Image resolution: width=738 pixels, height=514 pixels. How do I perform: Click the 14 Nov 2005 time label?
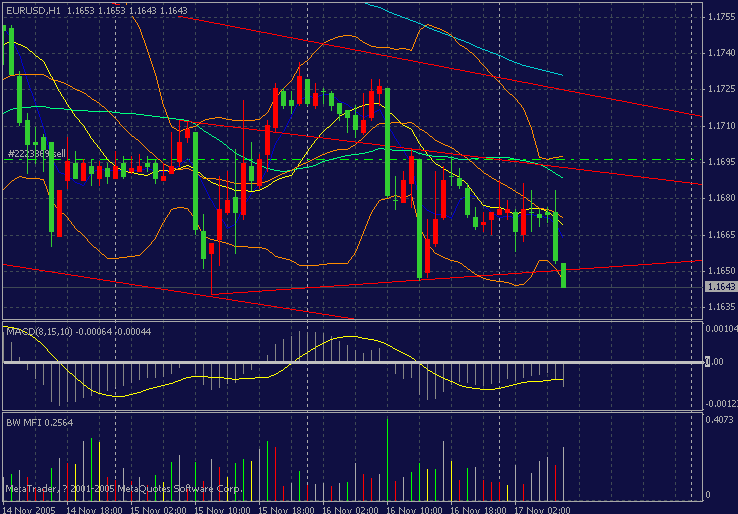pyautogui.click(x=29, y=510)
